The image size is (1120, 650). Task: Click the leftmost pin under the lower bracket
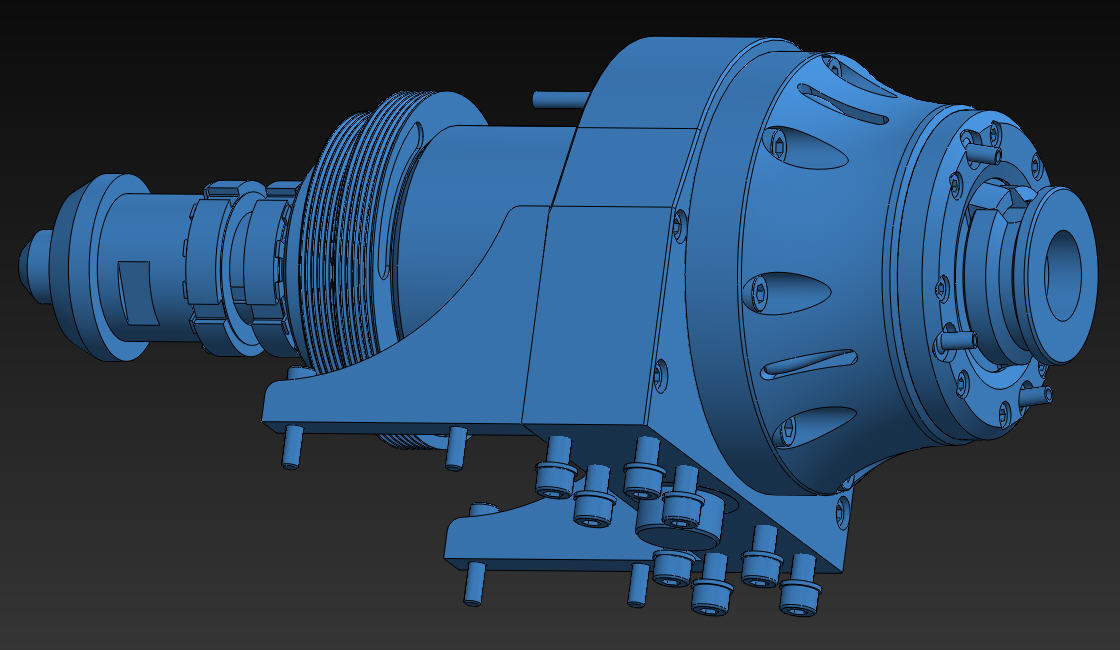474,584
